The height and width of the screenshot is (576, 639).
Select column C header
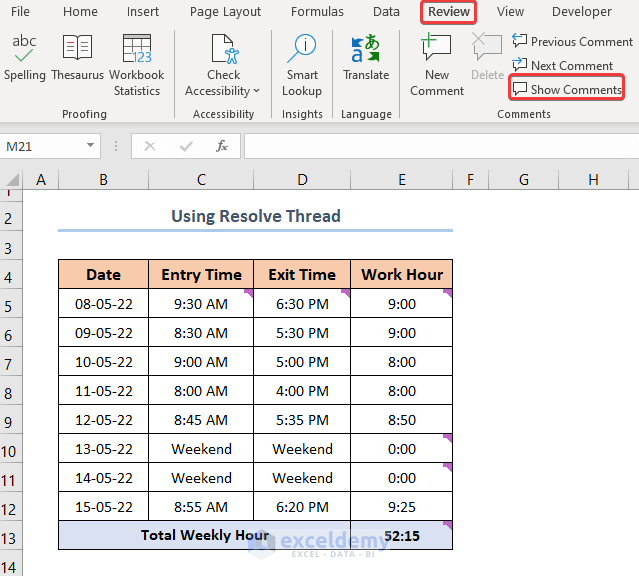(201, 179)
